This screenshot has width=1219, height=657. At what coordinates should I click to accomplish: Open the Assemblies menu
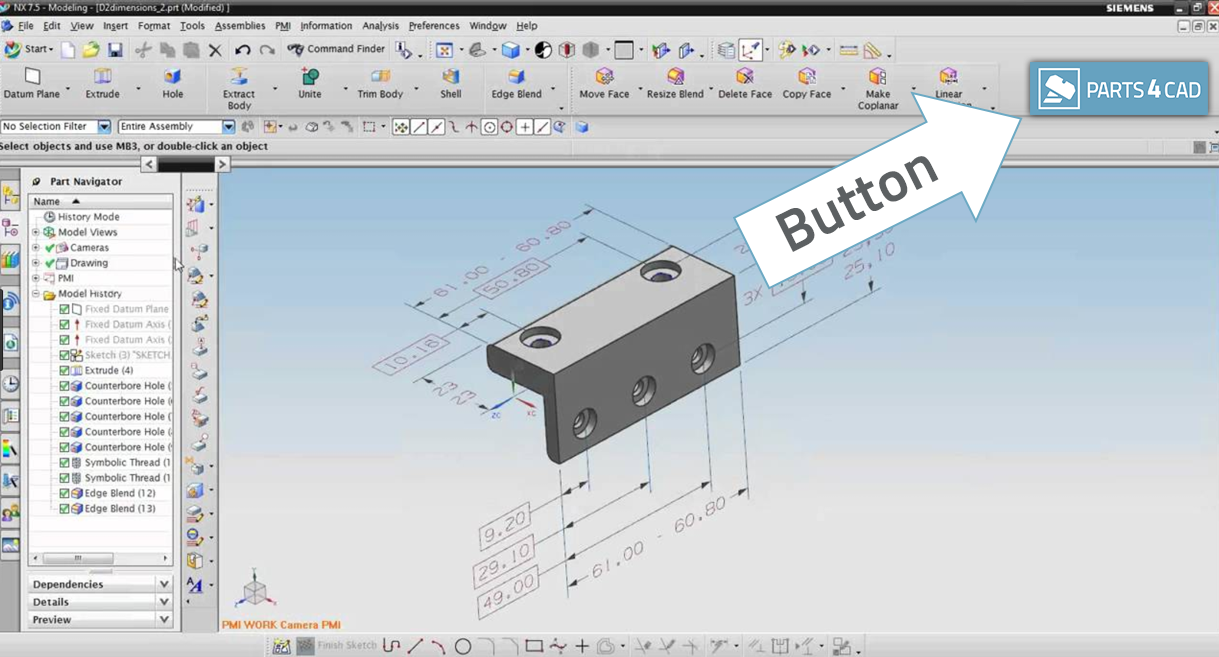pyautogui.click(x=240, y=26)
